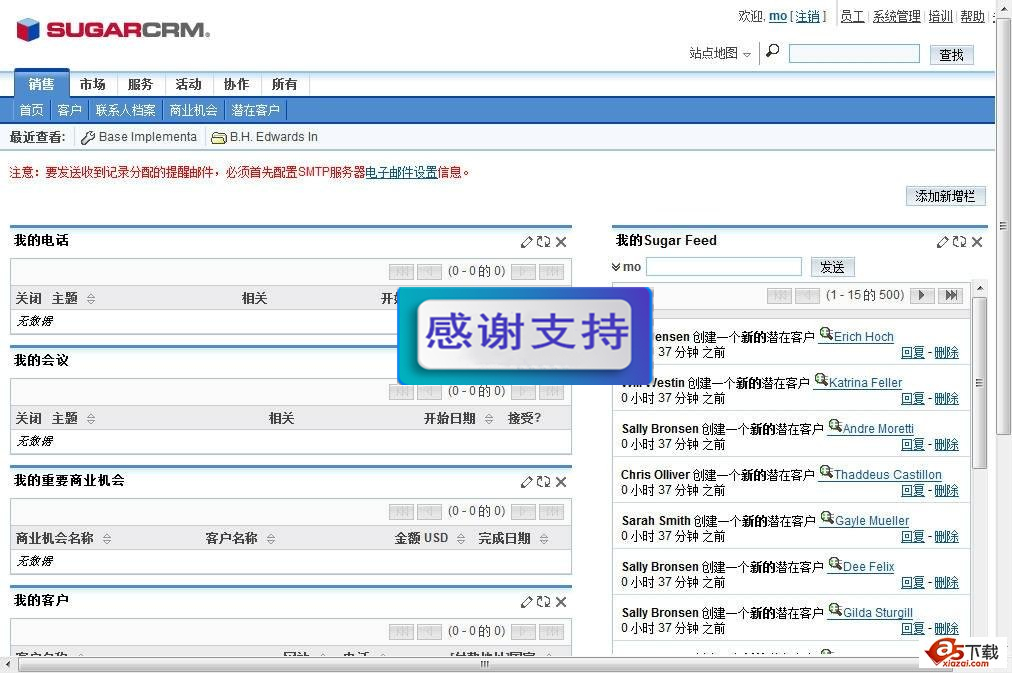Click the 添加新增栏 button
Image resolution: width=1012 pixels, height=673 pixels.
(946, 196)
